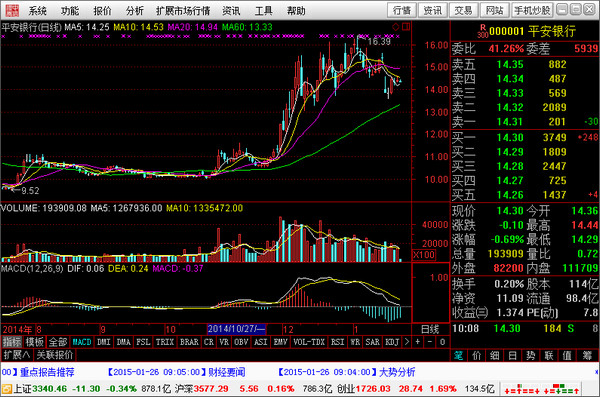Switch to the VR indicator
The image size is (600, 397).
pos(224,342)
